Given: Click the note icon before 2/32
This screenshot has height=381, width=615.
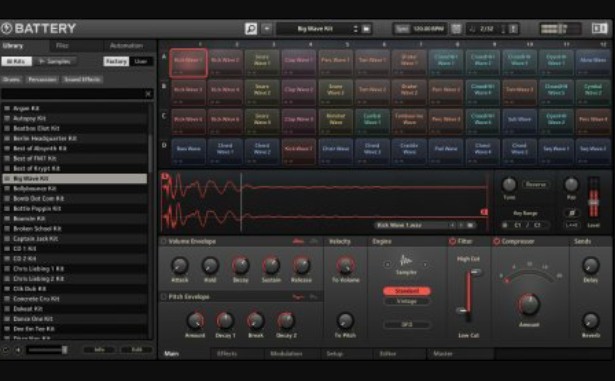Looking at the screenshot, I should [x=472, y=29].
